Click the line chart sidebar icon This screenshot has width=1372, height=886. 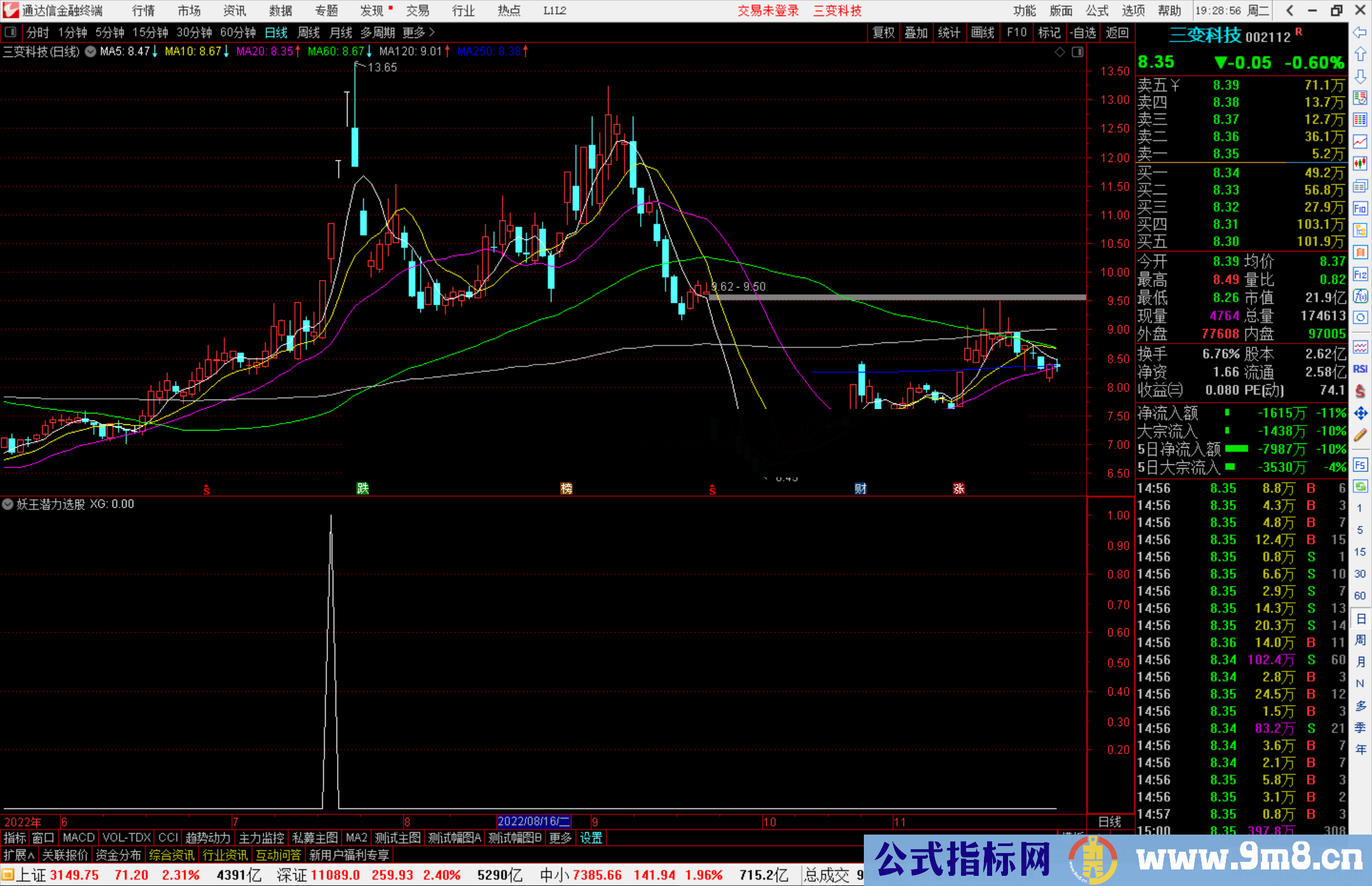[x=1360, y=142]
